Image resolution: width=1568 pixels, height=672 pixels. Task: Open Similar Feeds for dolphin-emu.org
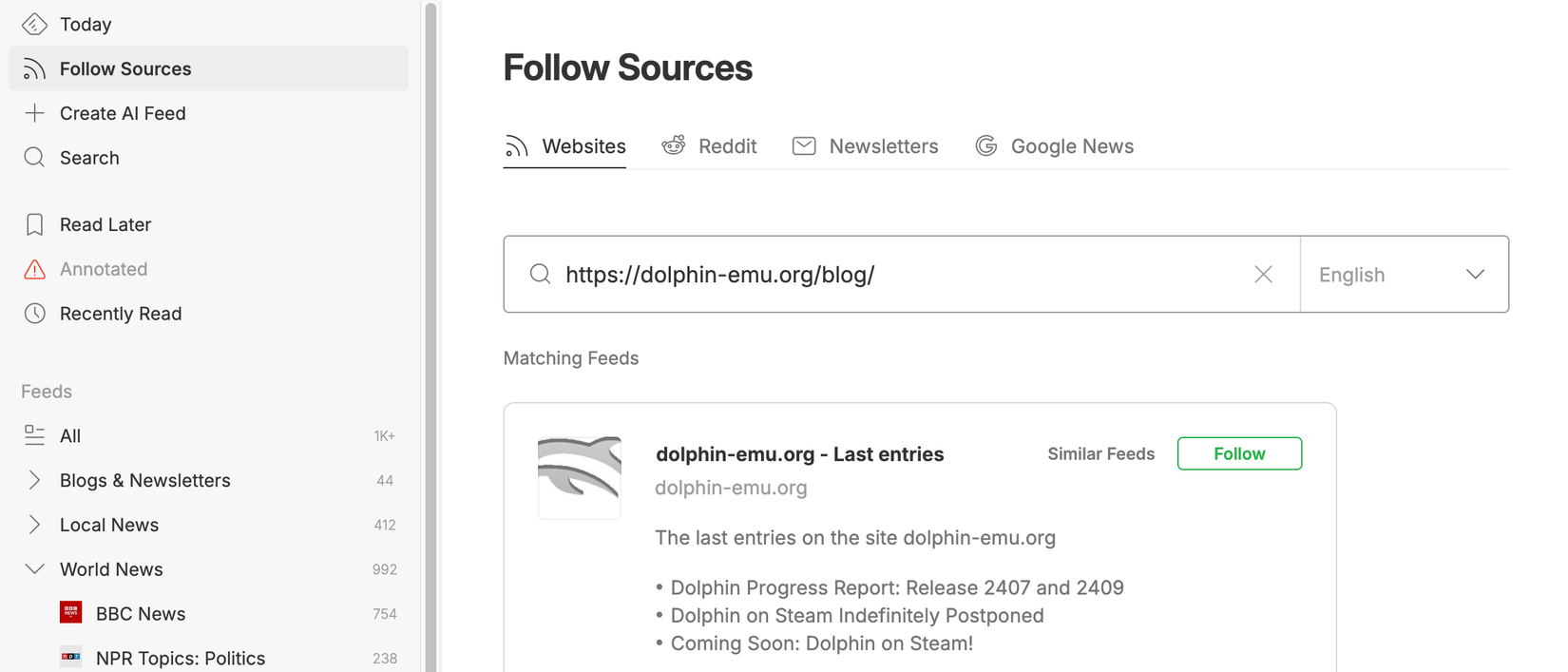pyautogui.click(x=1100, y=453)
